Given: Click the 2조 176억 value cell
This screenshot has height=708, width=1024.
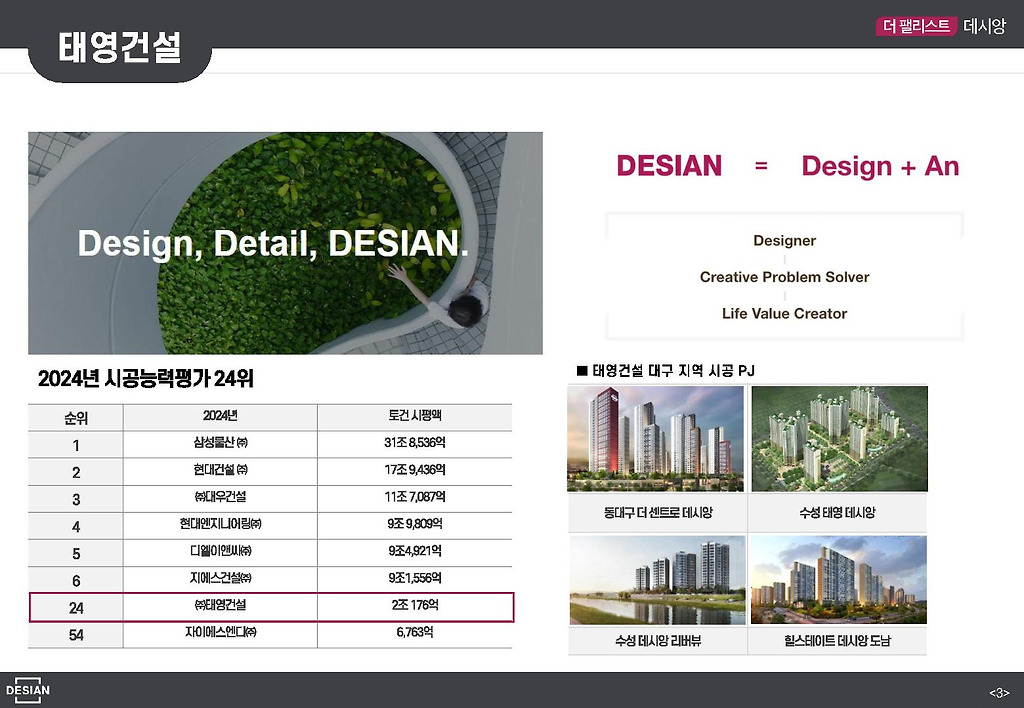Looking at the screenshot, I should tap(415, 605).
